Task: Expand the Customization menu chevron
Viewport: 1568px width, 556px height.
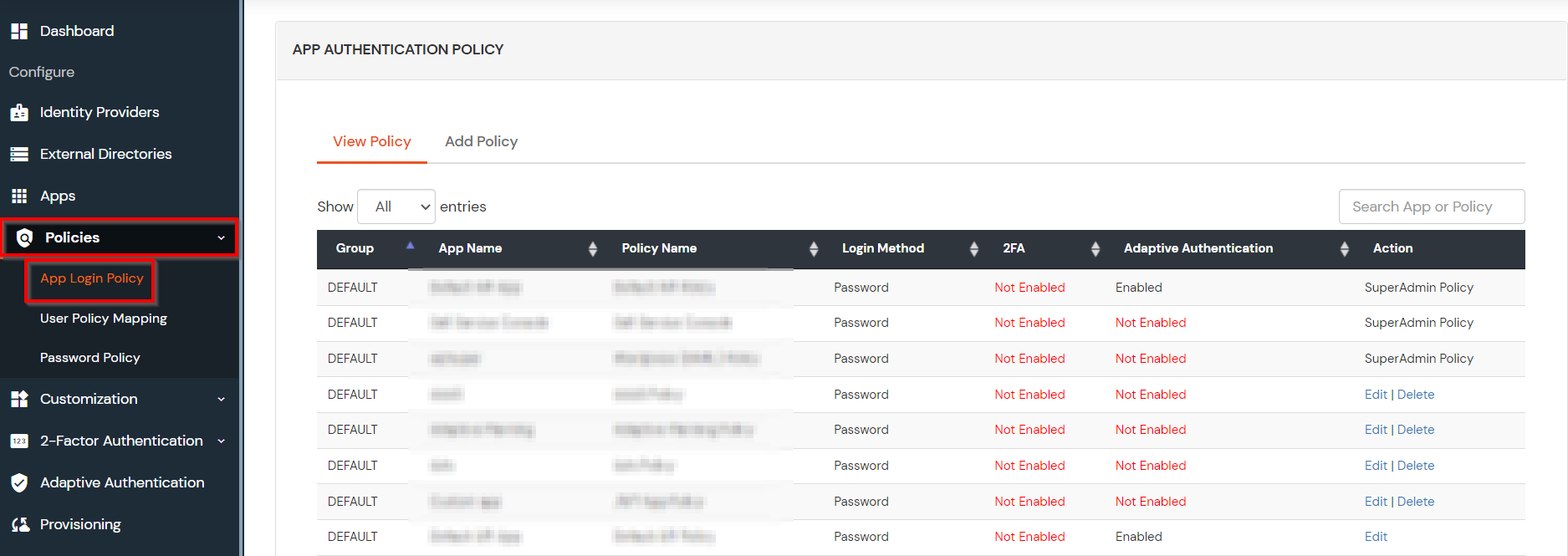Action: coord(221,400)
